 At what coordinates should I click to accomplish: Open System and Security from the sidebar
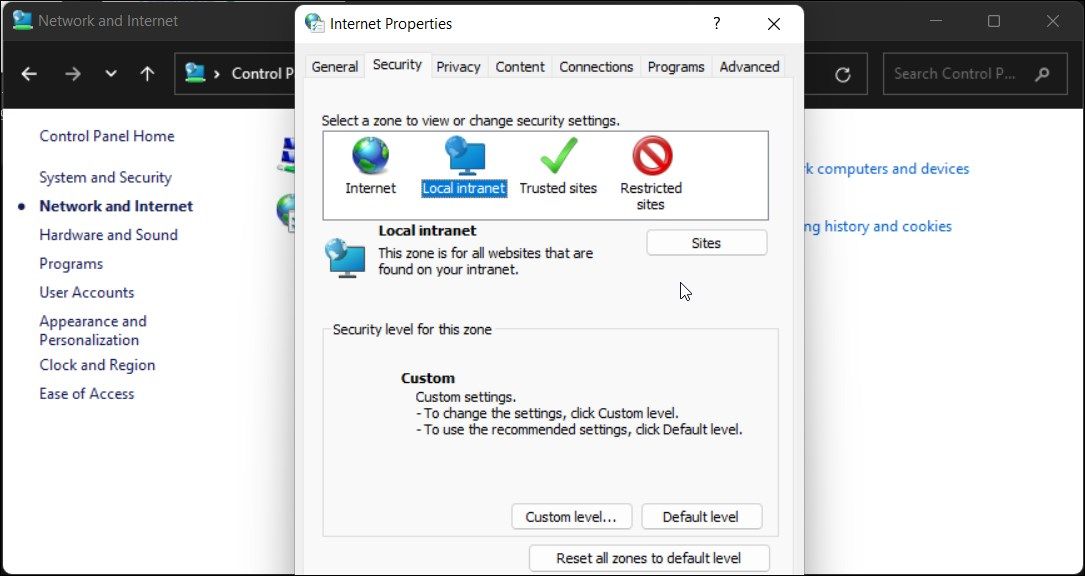(x=105, y=177)
